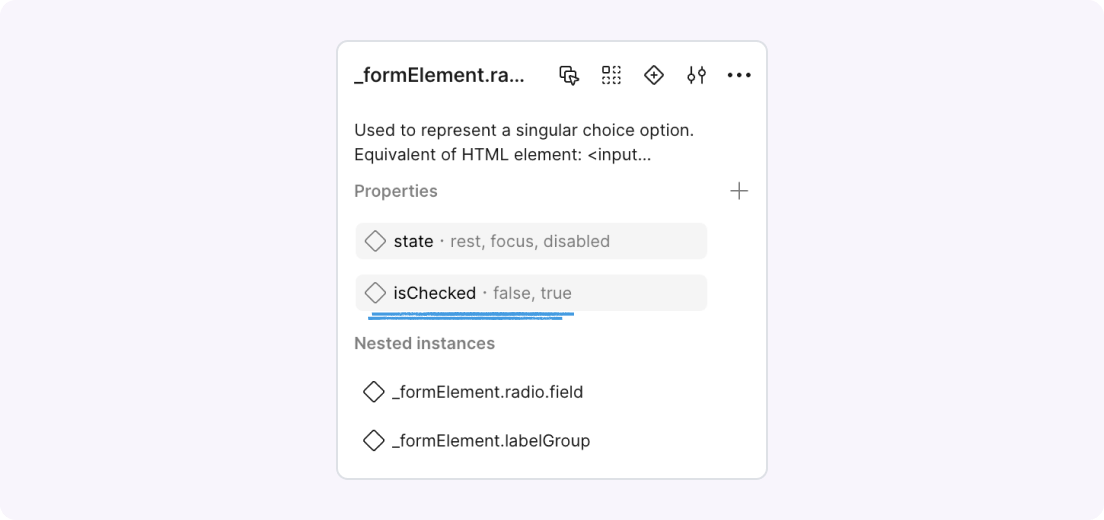The height and width of the screenshot is (520, 1104).
Task: Click the "rest, focus, disabled" values text
Action: (x=530, y=241)
